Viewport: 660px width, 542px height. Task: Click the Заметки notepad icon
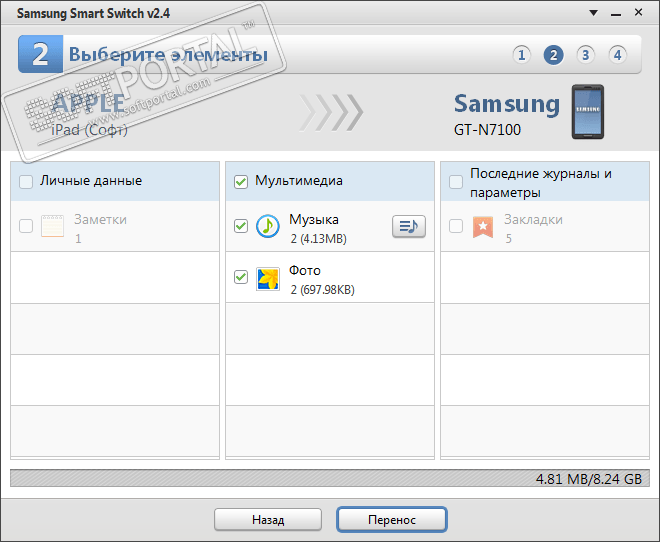tap(53, 226)
